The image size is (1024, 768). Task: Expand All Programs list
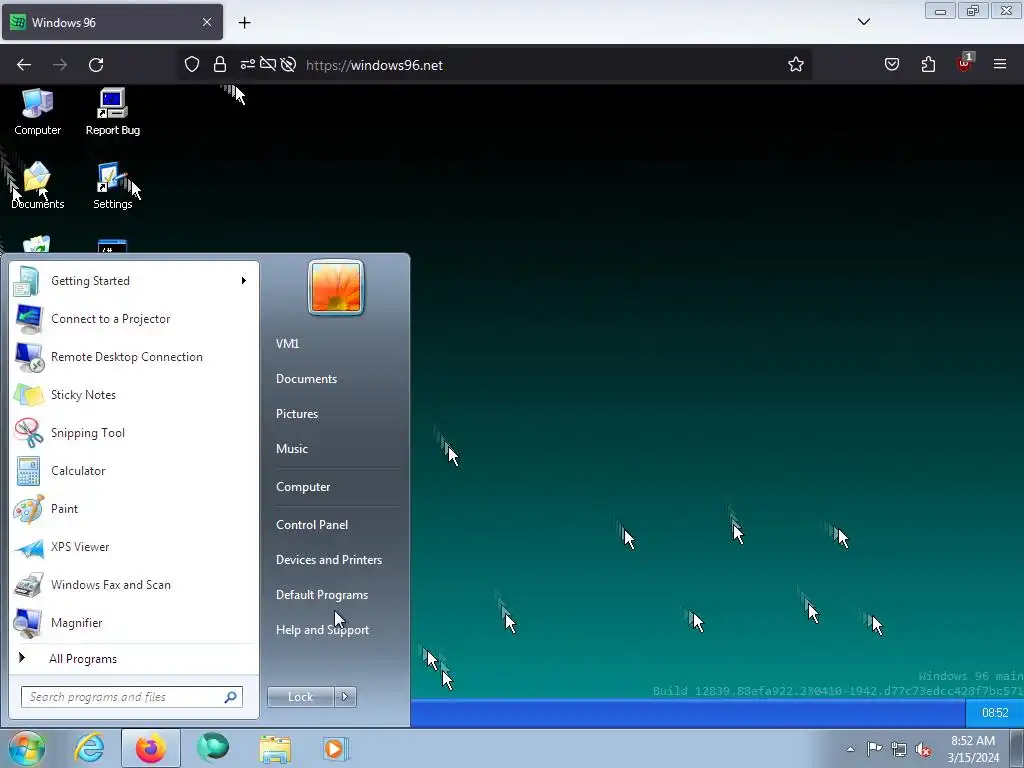(x=133, y=659)
